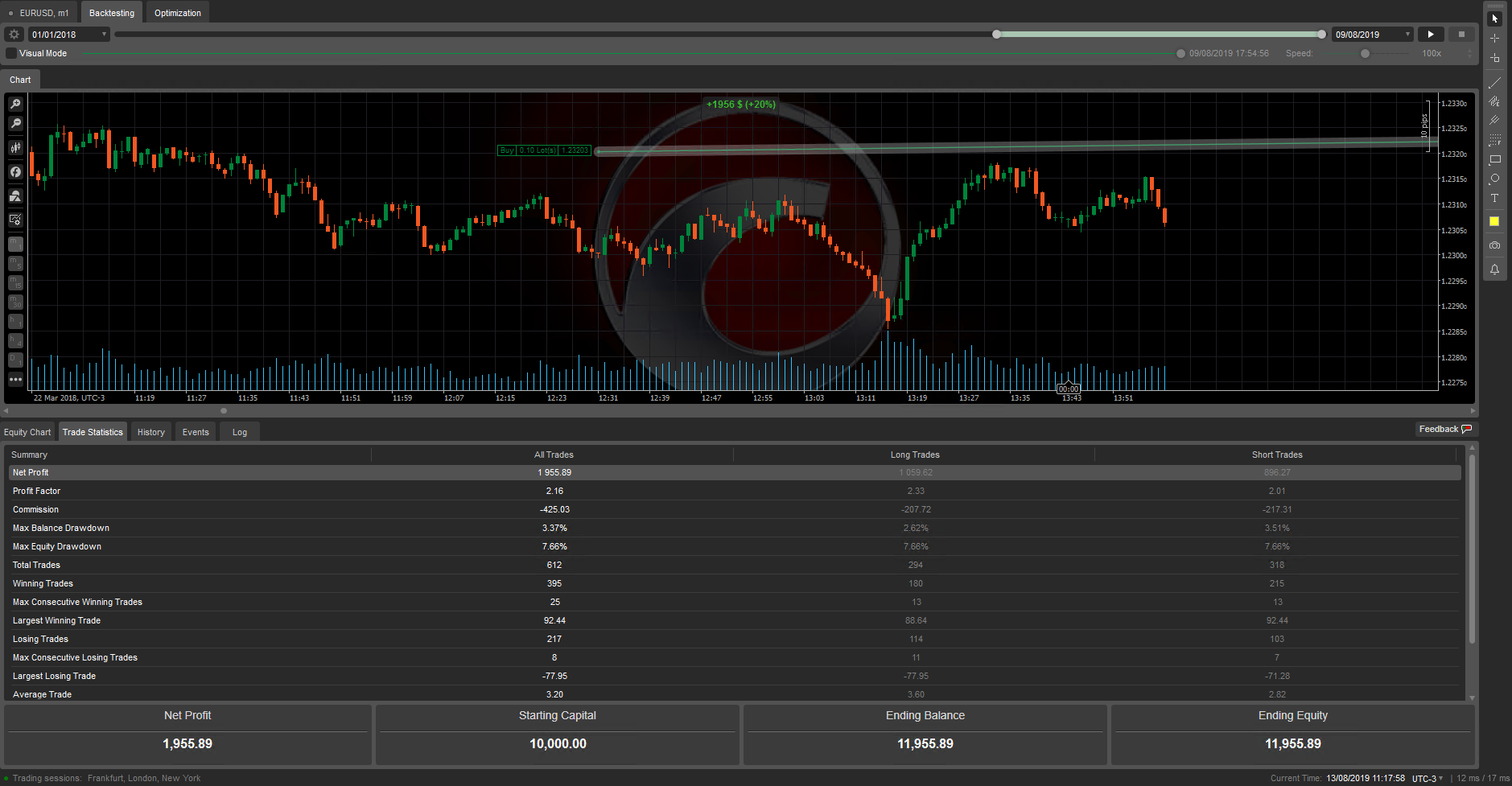Select the Chart tab
This screenshot has width=1512, height=786.
pos(20,80)
